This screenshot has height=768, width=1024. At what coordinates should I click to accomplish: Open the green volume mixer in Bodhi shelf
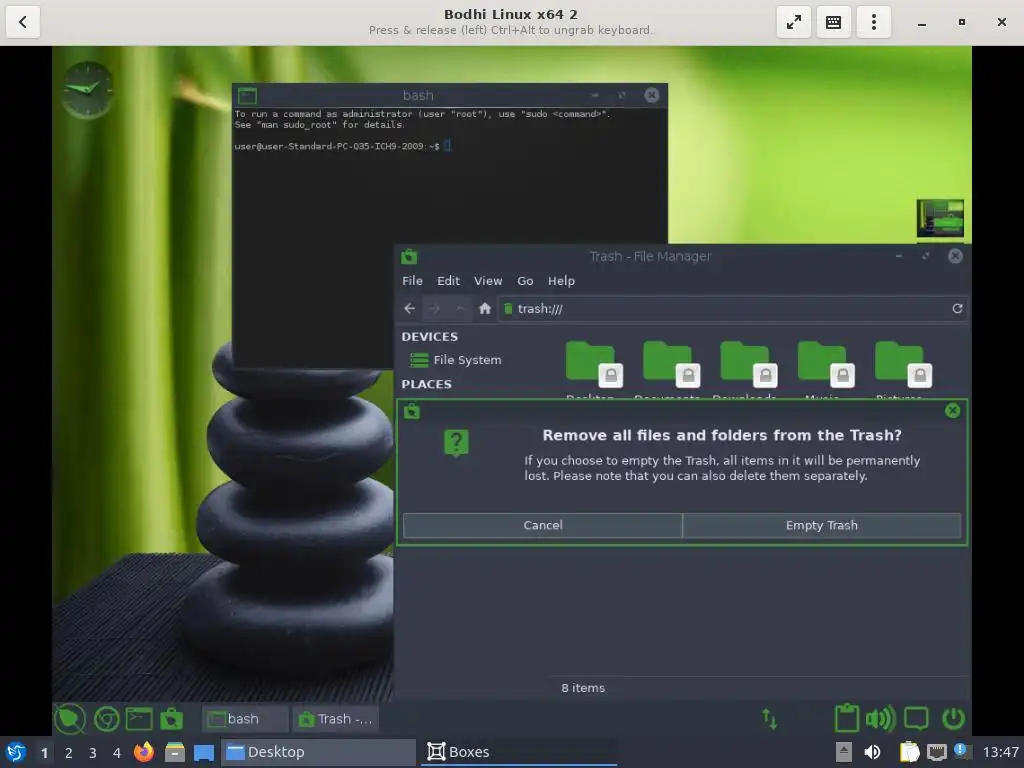click(880, 719)
